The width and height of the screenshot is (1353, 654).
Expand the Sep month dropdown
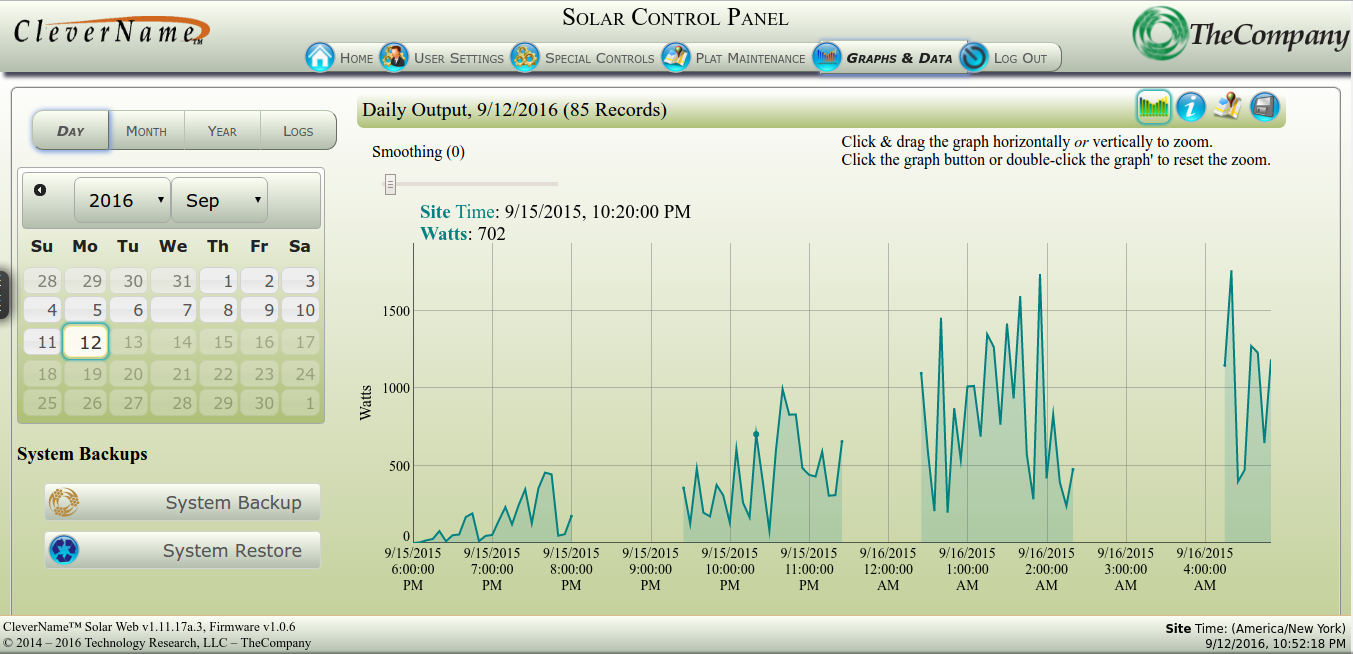(219, 200)
